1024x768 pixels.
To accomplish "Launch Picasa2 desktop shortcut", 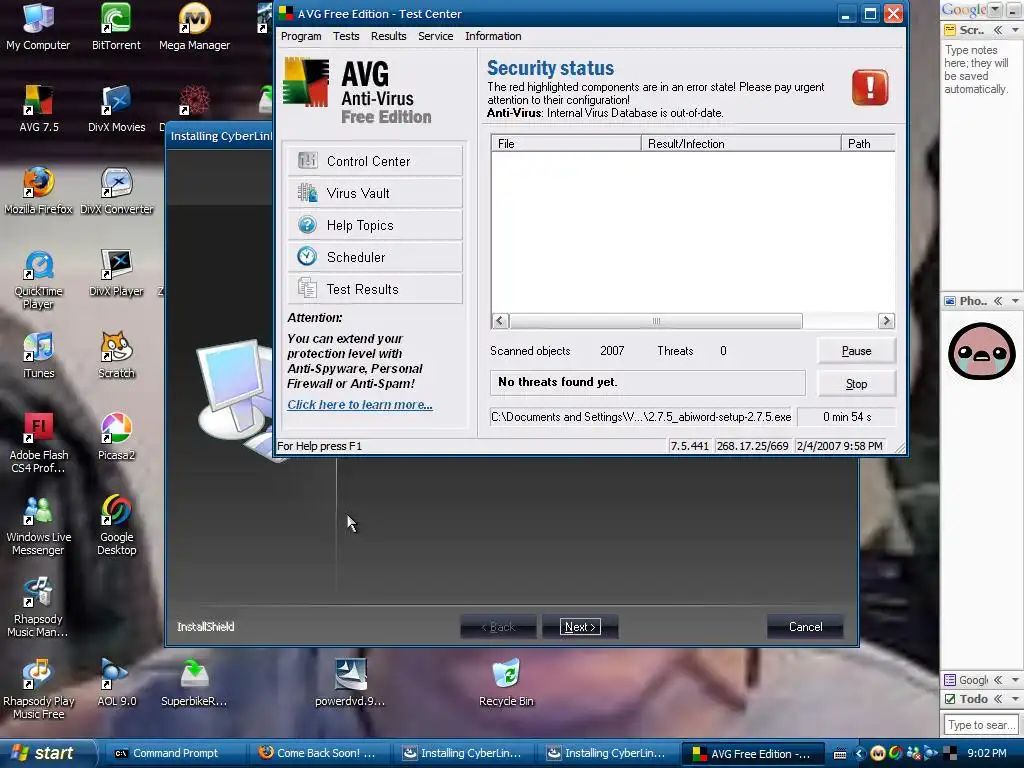I will tap(116, 436).
